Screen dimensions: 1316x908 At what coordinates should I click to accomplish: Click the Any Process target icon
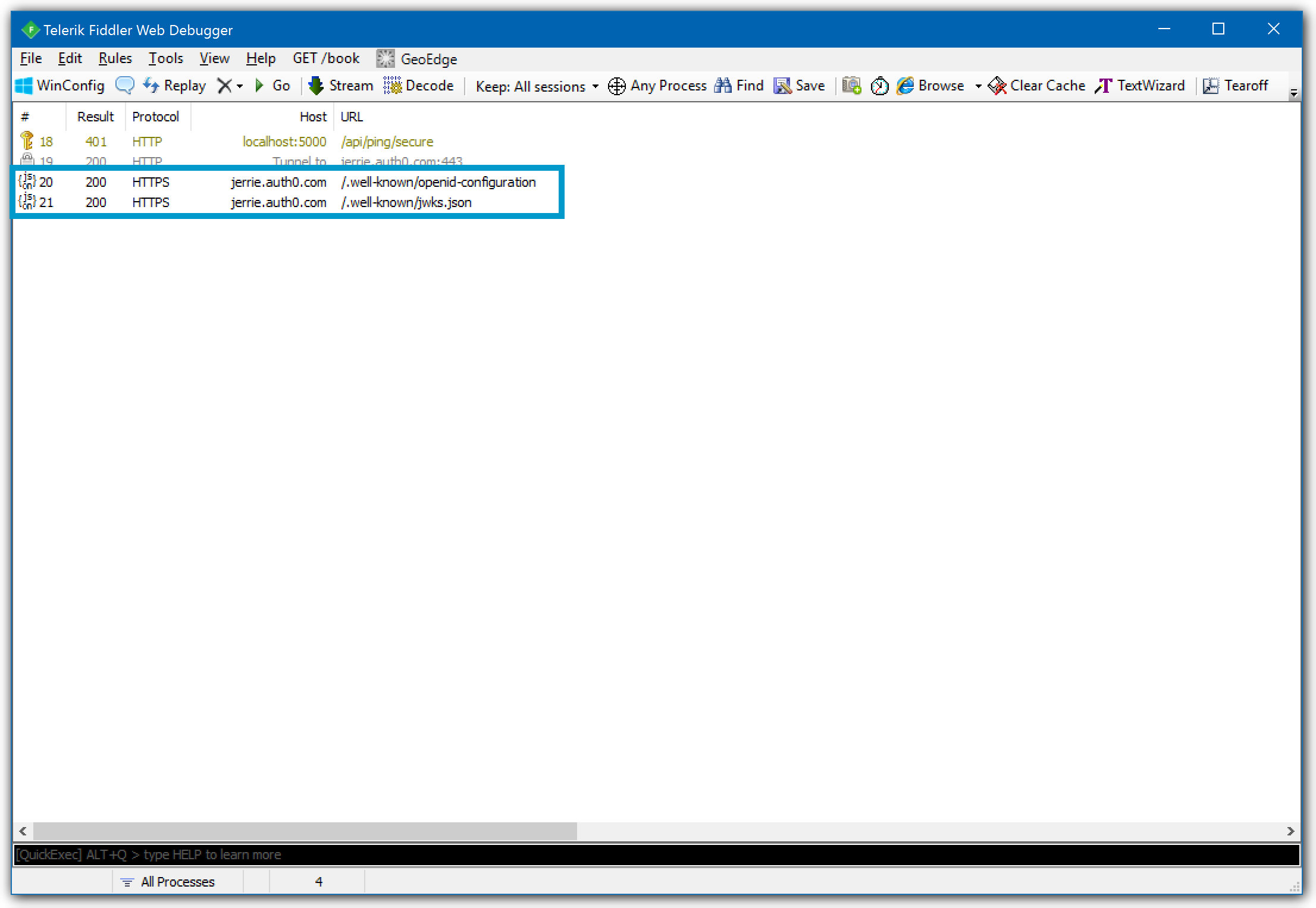click(616, 86)
